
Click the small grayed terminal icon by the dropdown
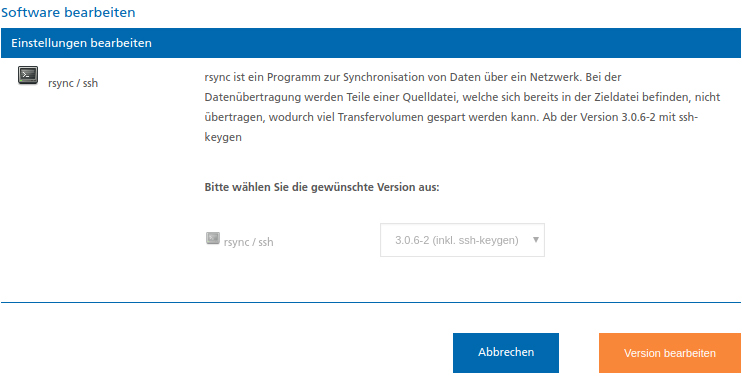pos(212,238)
